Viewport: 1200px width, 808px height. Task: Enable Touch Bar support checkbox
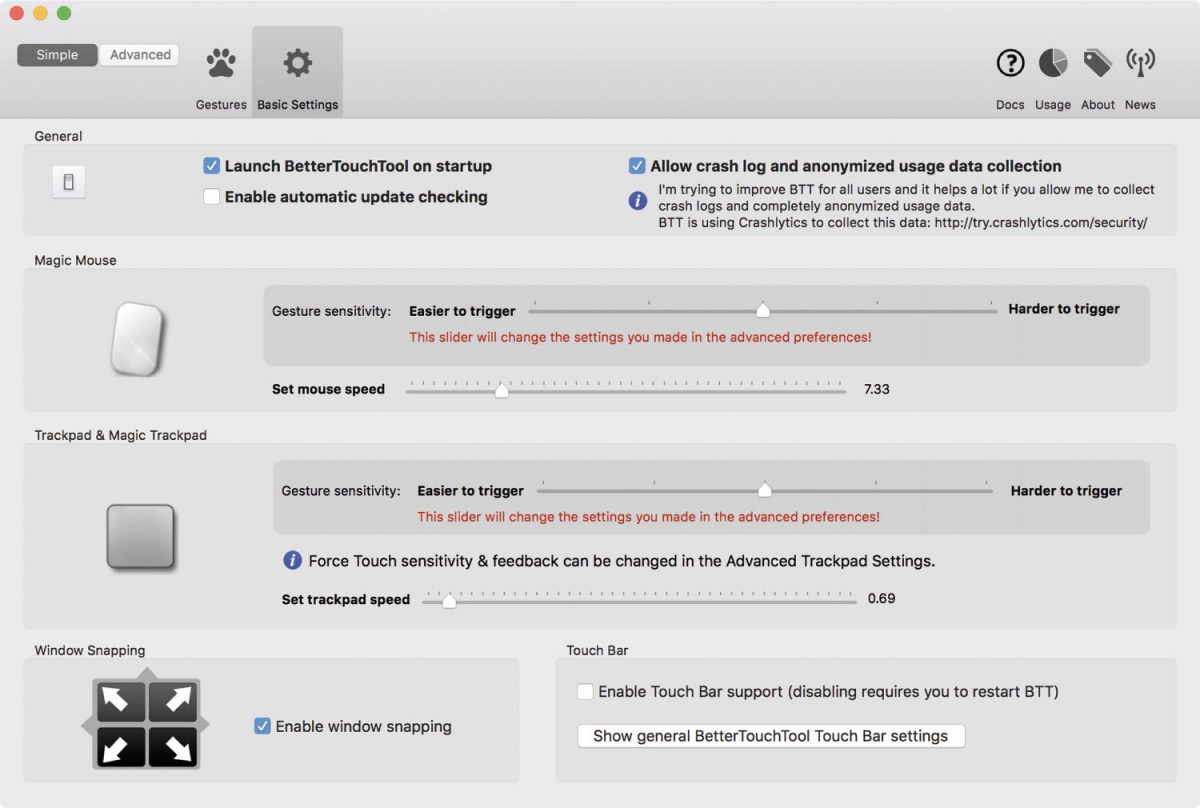pyautogui.click(x=585, y=691)
